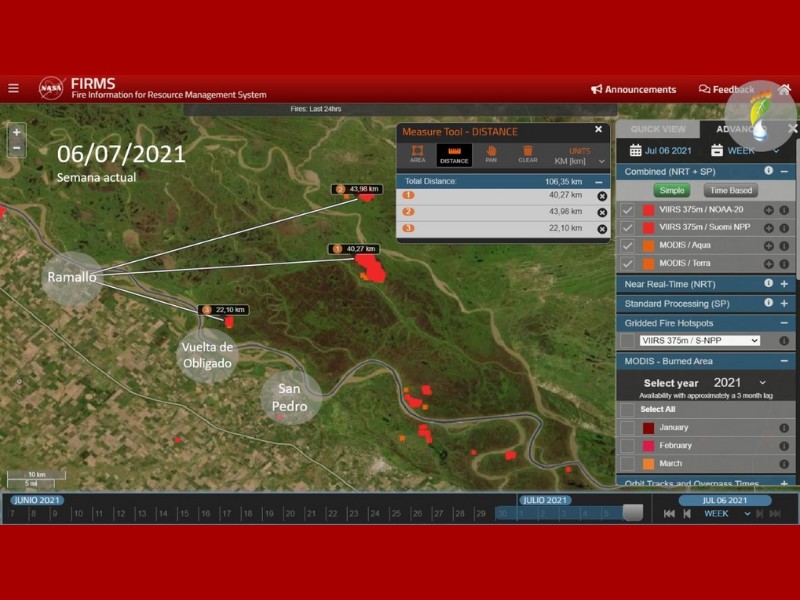This screenshot has width=800, height=600.
Task: Click the red VIIRS Suomi NPP color swatch
Action: pyautogui.click(x=648, y=228)
